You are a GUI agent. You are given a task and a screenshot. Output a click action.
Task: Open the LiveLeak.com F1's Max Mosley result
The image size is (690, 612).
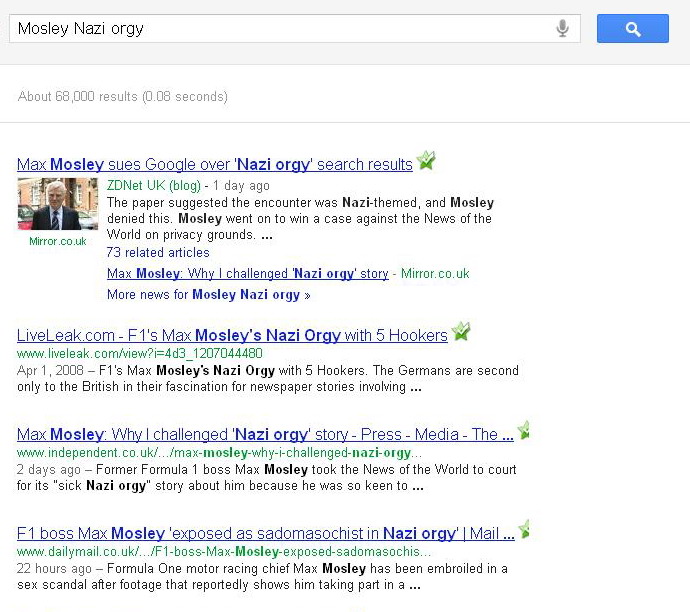[232, 335]
